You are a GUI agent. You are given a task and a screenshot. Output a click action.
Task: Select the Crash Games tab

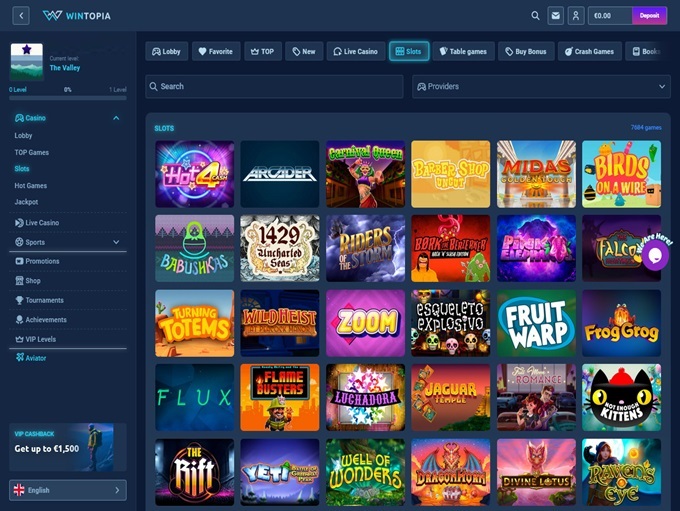[589, 51]
